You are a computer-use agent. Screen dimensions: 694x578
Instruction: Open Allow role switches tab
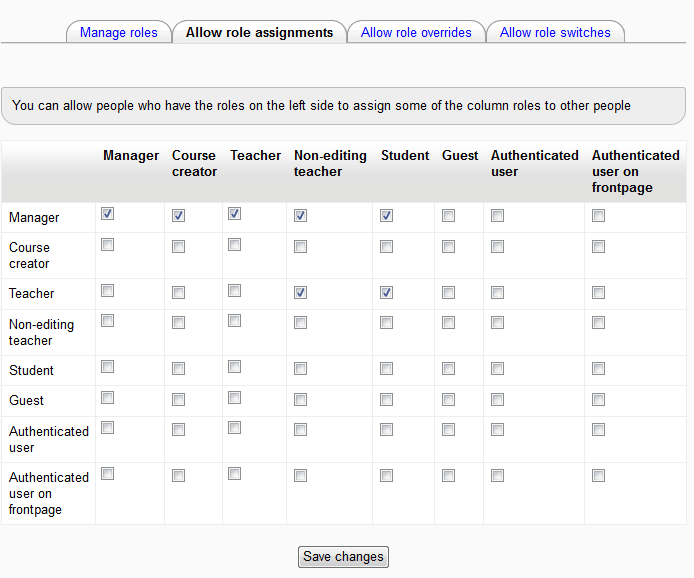tap(555, 32)
